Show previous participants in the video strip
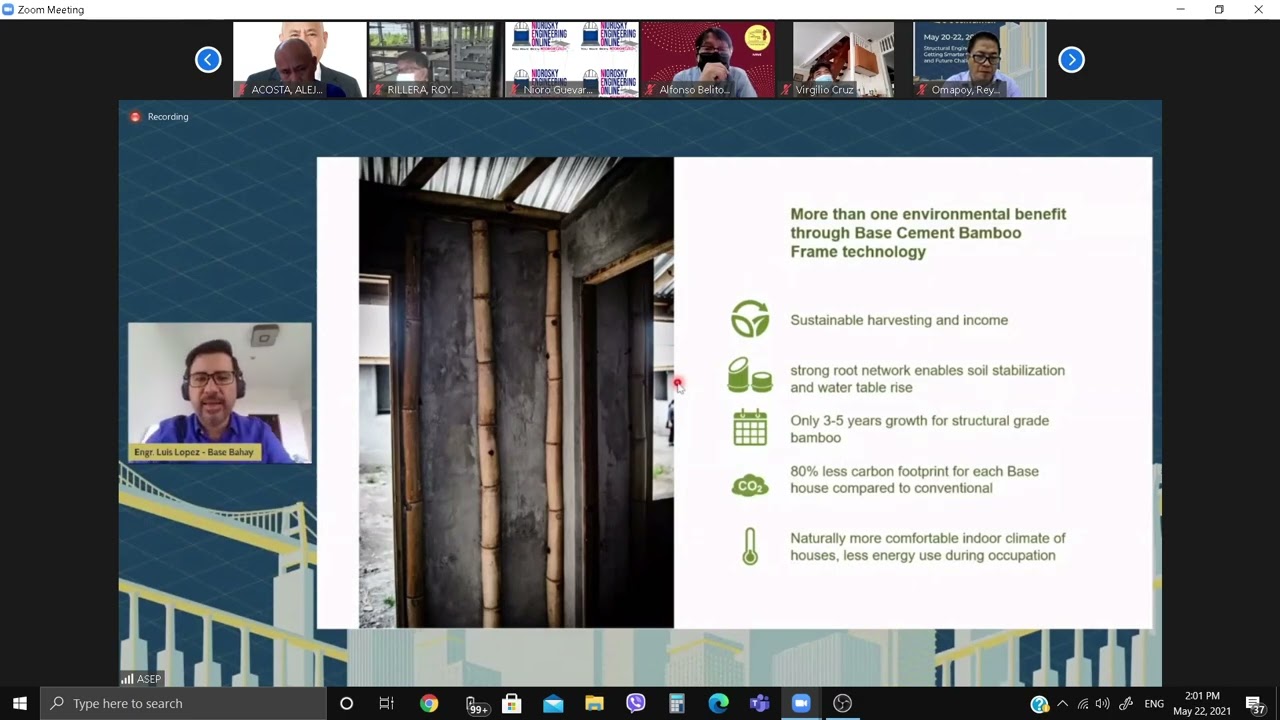Image resolution: width=1280 pixels, height=720 pixels. [x=208, y=60]
